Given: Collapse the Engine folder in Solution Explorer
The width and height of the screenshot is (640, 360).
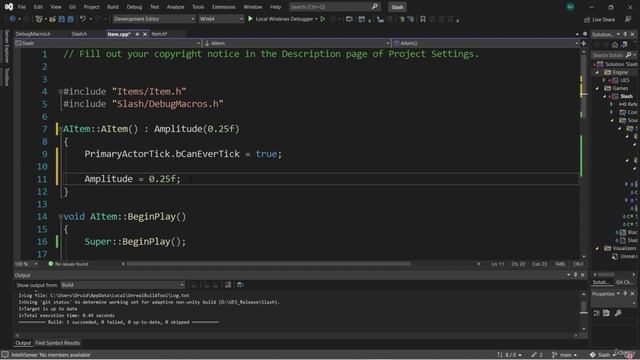Looking at the screenshot, I should click(x=597, y=72).
